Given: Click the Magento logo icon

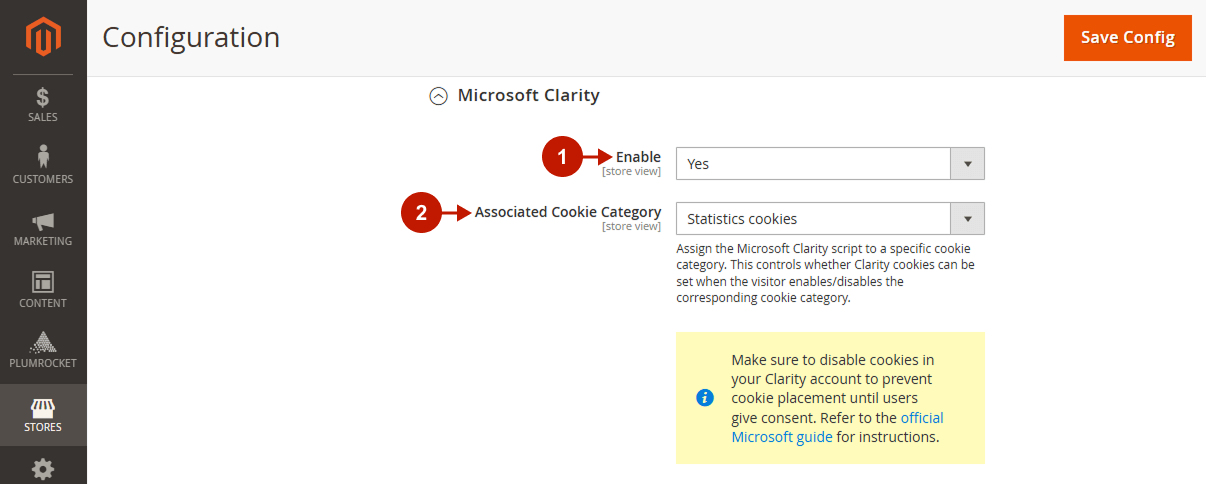Looking at the screenshot, I should click(x=43, y=37).
